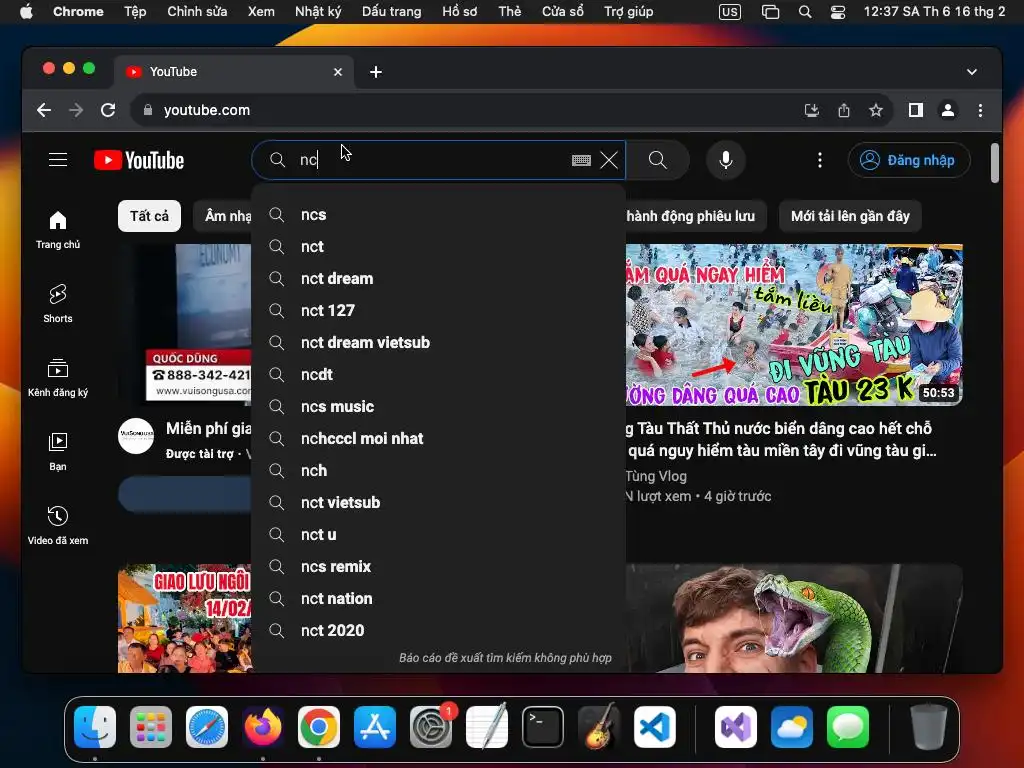
Task: Open the Nhật ký menu
Action: tap(318, 12)
